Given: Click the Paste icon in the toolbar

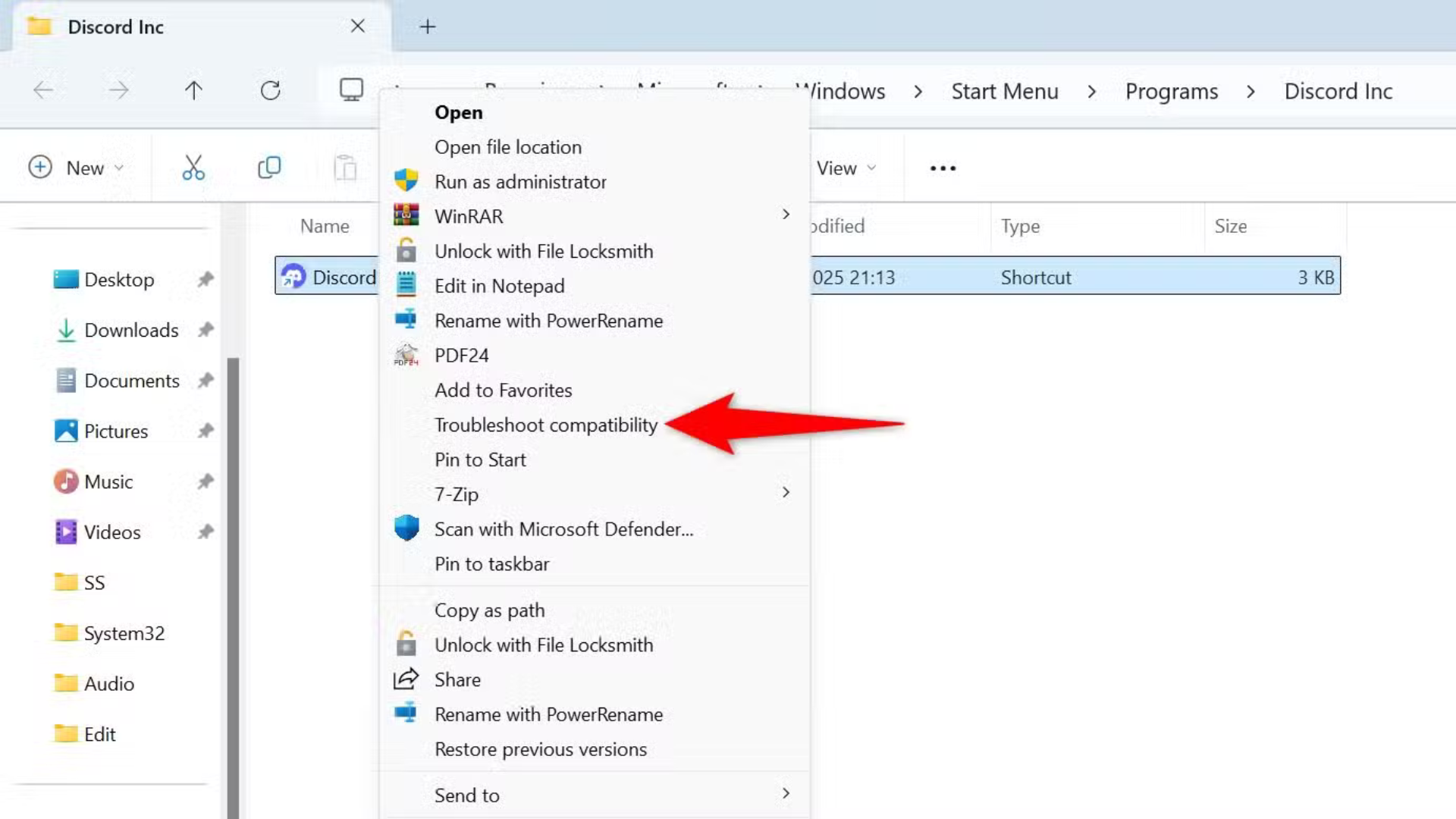Looking at the screenshot, I should click(346, 168).
